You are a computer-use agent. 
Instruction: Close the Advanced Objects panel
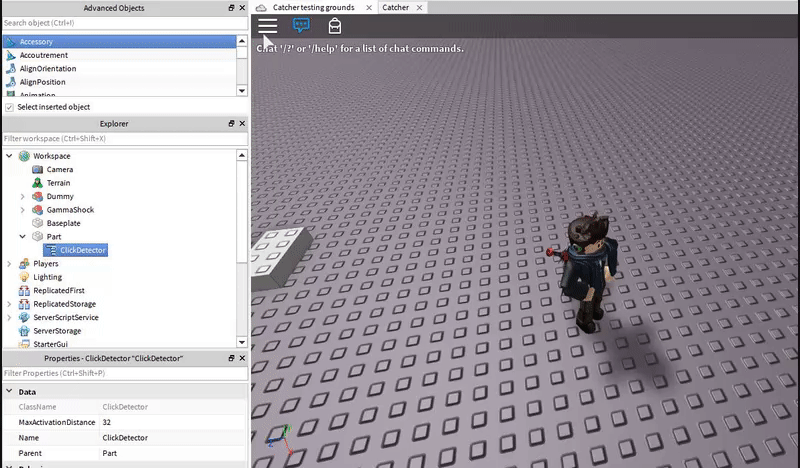(242, 8)
